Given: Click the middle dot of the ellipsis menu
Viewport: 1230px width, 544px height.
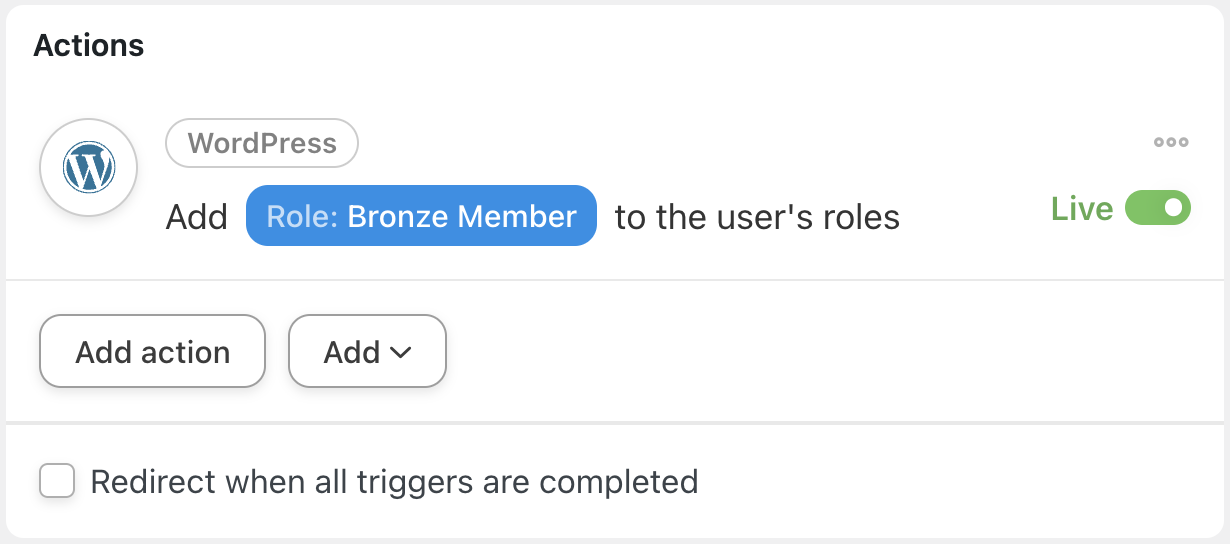Looking at the screenshot, I should point(1171,142).
